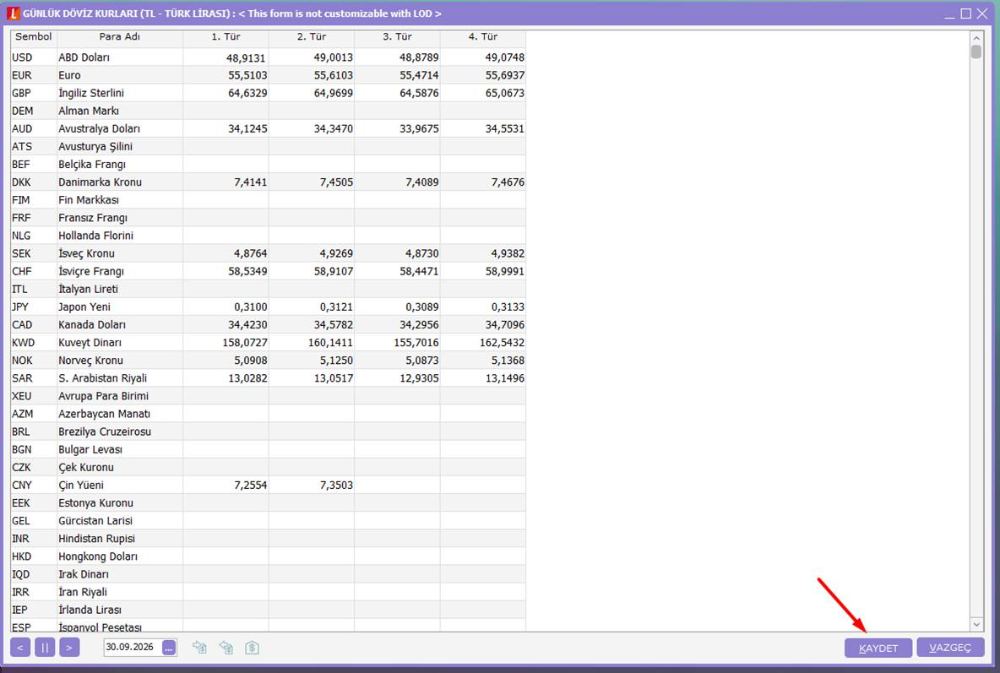1000x673 pixels.
Task: Select the SAR 1. Tür value 13,0282
Action: pyautogui.click(x=247, y=379)
